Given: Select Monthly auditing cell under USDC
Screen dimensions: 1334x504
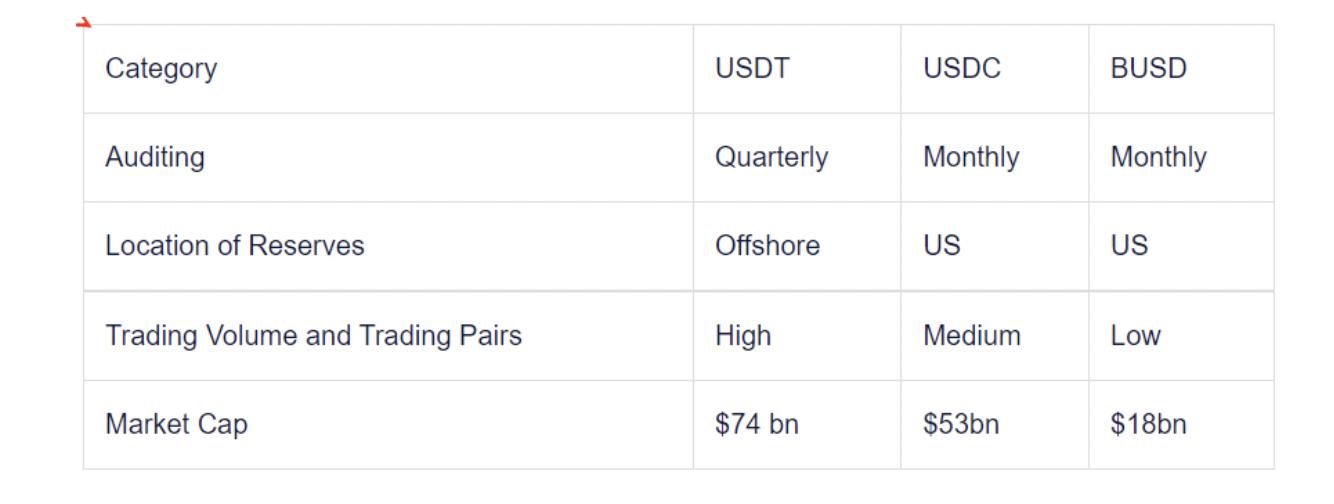Looking at the screenshot, I should click(x=971, y=157).
